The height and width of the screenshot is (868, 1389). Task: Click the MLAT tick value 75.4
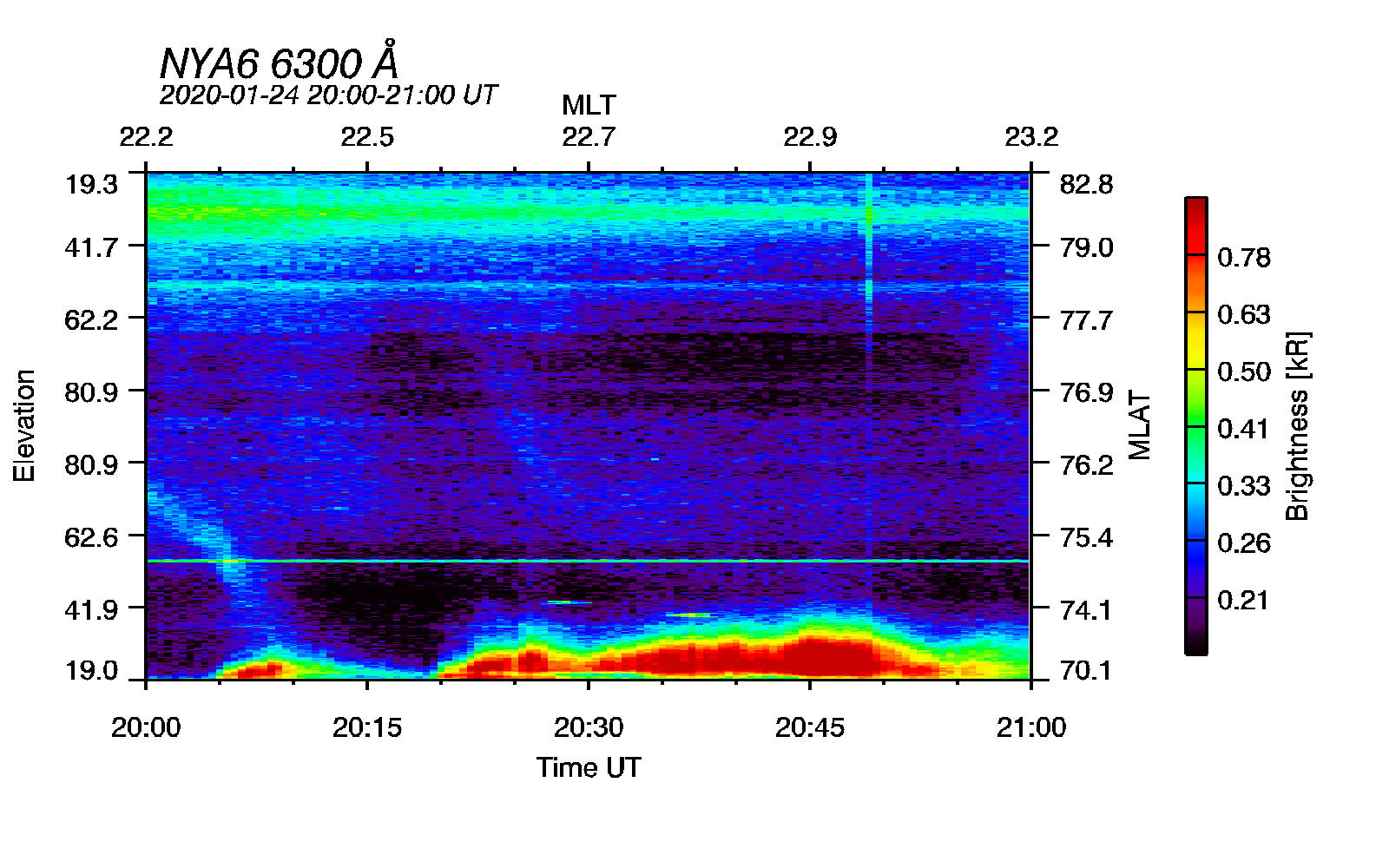coord(1086,537)
